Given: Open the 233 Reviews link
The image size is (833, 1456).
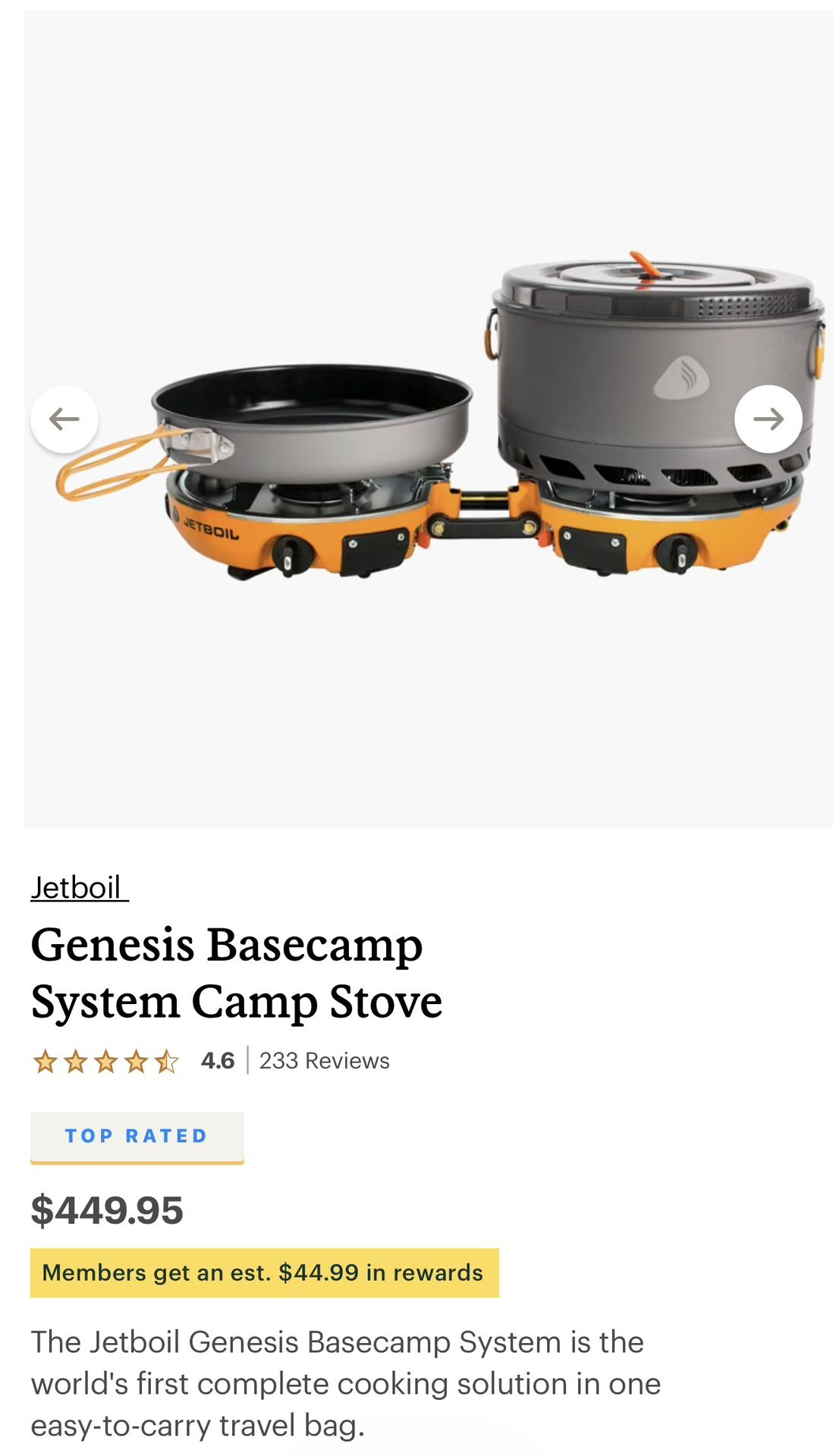Looking at the screenshot, I should click(x=324, y=1060).
